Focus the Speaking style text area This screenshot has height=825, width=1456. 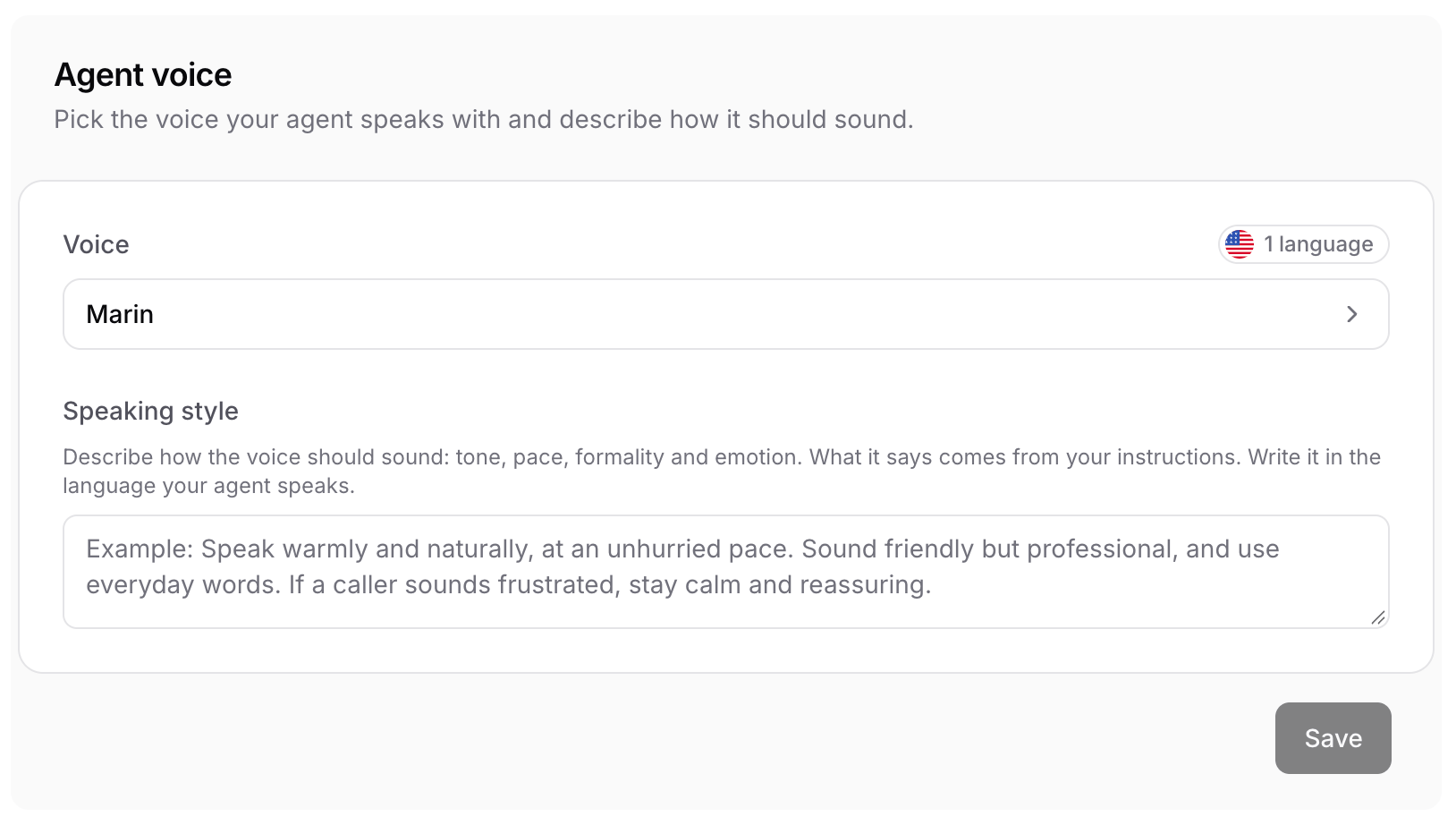tap(725, 572)
